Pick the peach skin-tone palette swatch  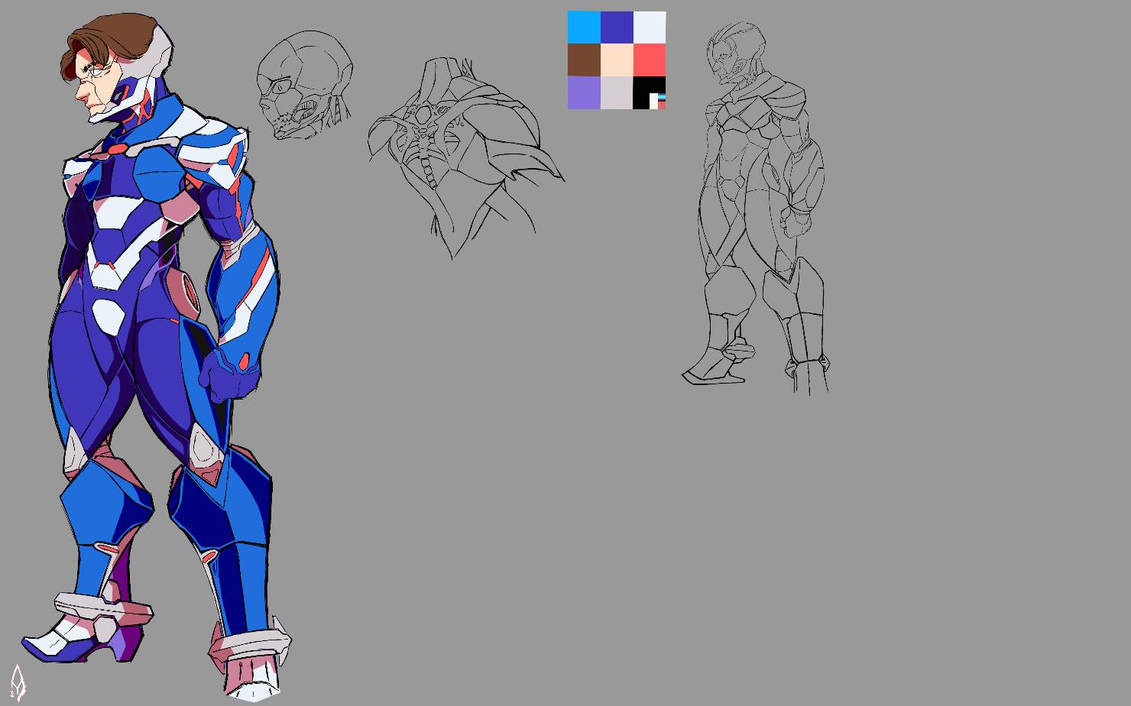click(x=617, y=60)
